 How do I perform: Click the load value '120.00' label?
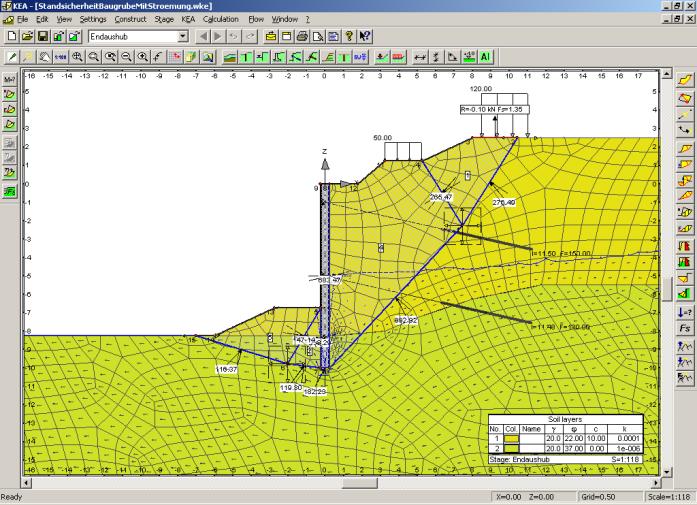(481, 89)
